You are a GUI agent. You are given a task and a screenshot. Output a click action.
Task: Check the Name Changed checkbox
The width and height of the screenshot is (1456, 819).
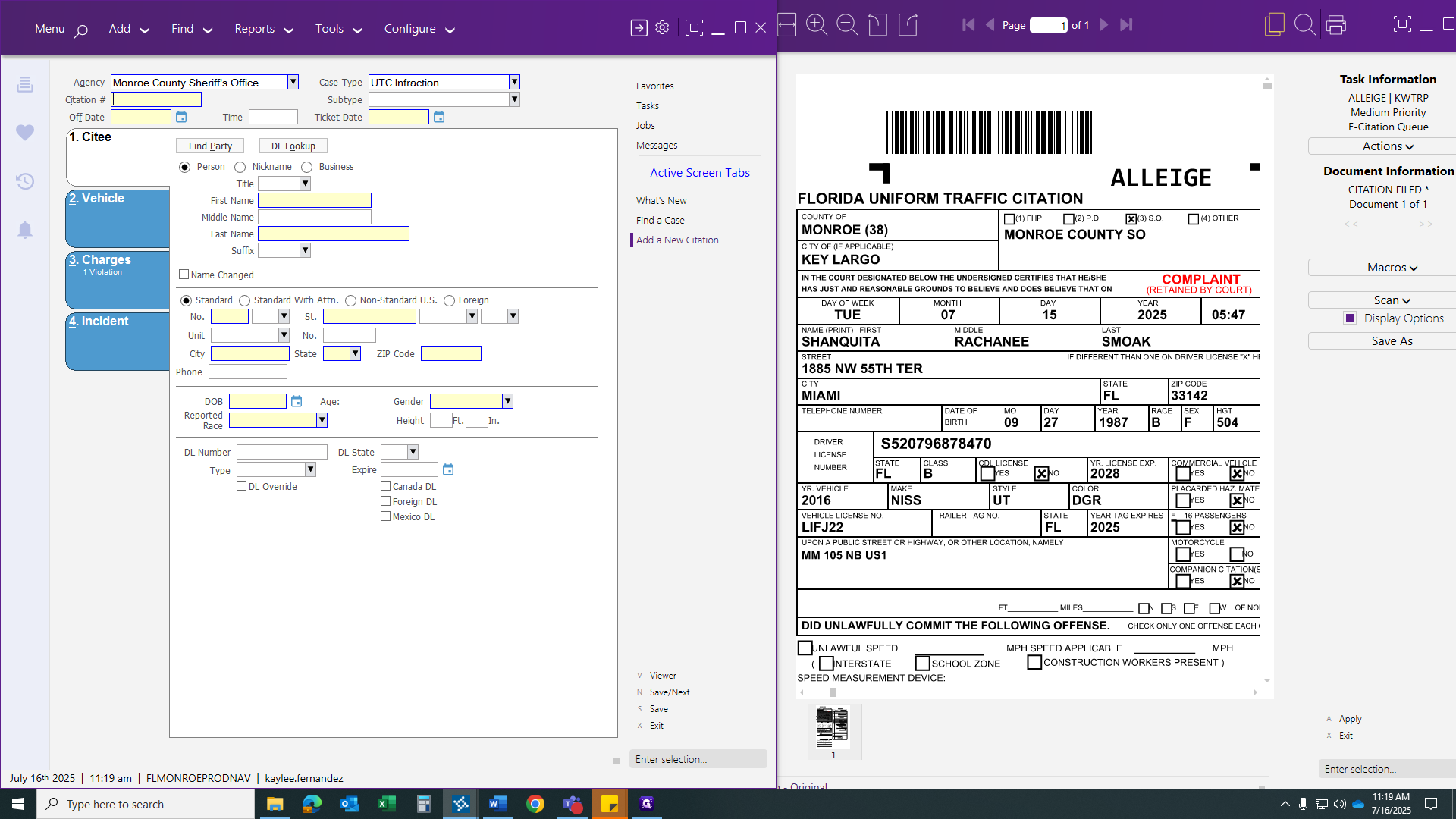tap(184, 274)
